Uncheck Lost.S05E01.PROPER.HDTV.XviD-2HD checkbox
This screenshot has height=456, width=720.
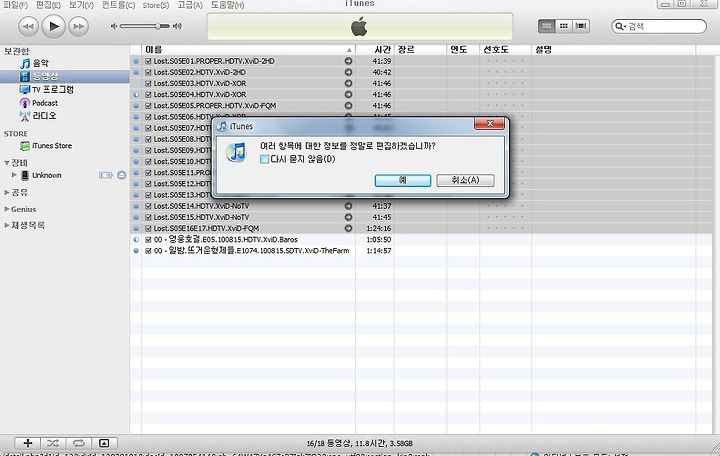(x=148, y=61)
